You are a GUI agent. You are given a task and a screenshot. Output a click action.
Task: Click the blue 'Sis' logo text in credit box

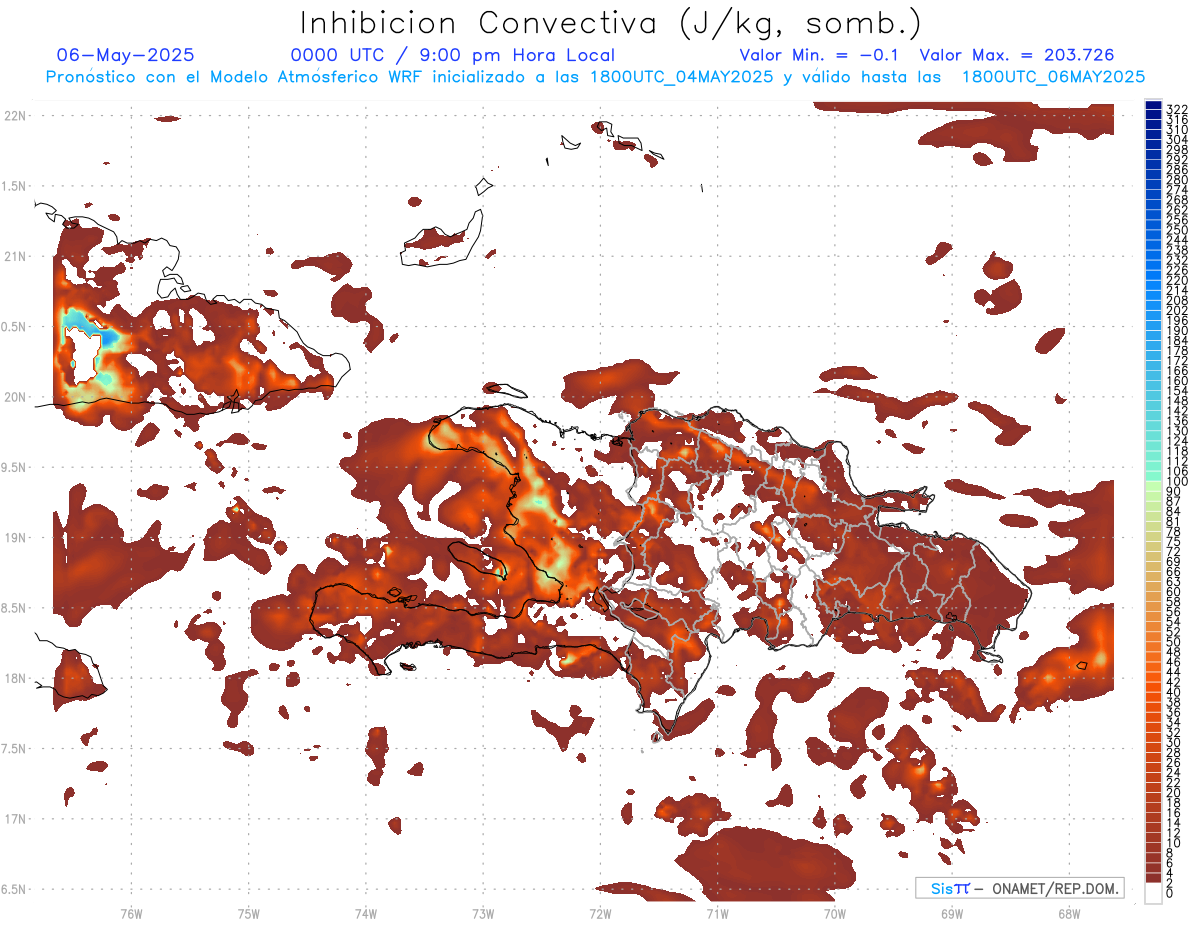(942, 888)
